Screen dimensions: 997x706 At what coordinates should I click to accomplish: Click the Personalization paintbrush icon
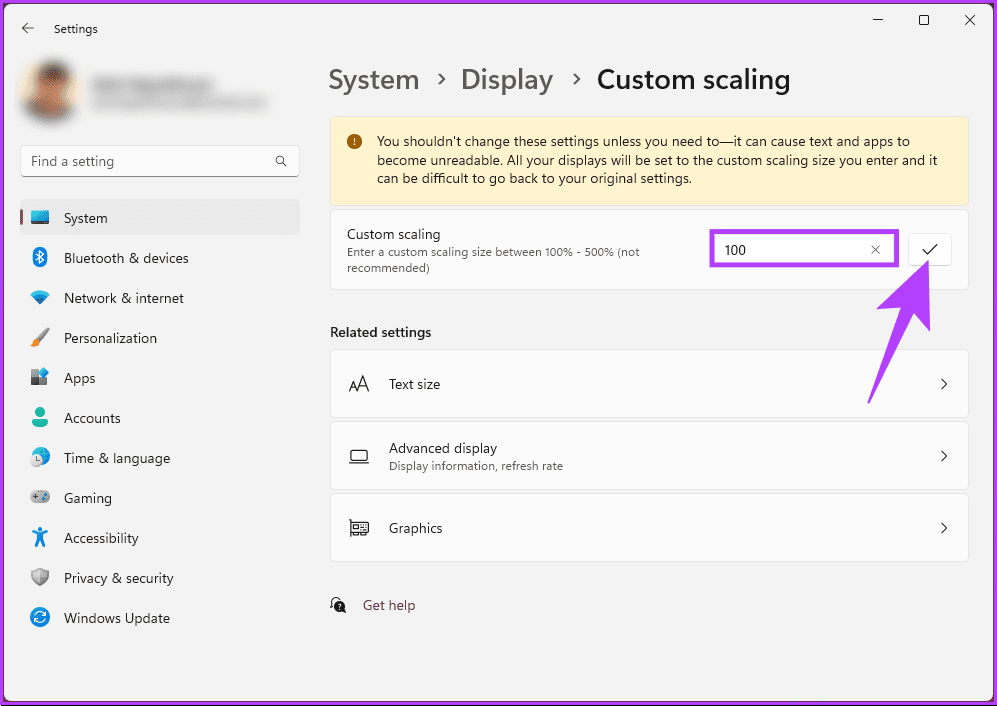coord(40,338)
